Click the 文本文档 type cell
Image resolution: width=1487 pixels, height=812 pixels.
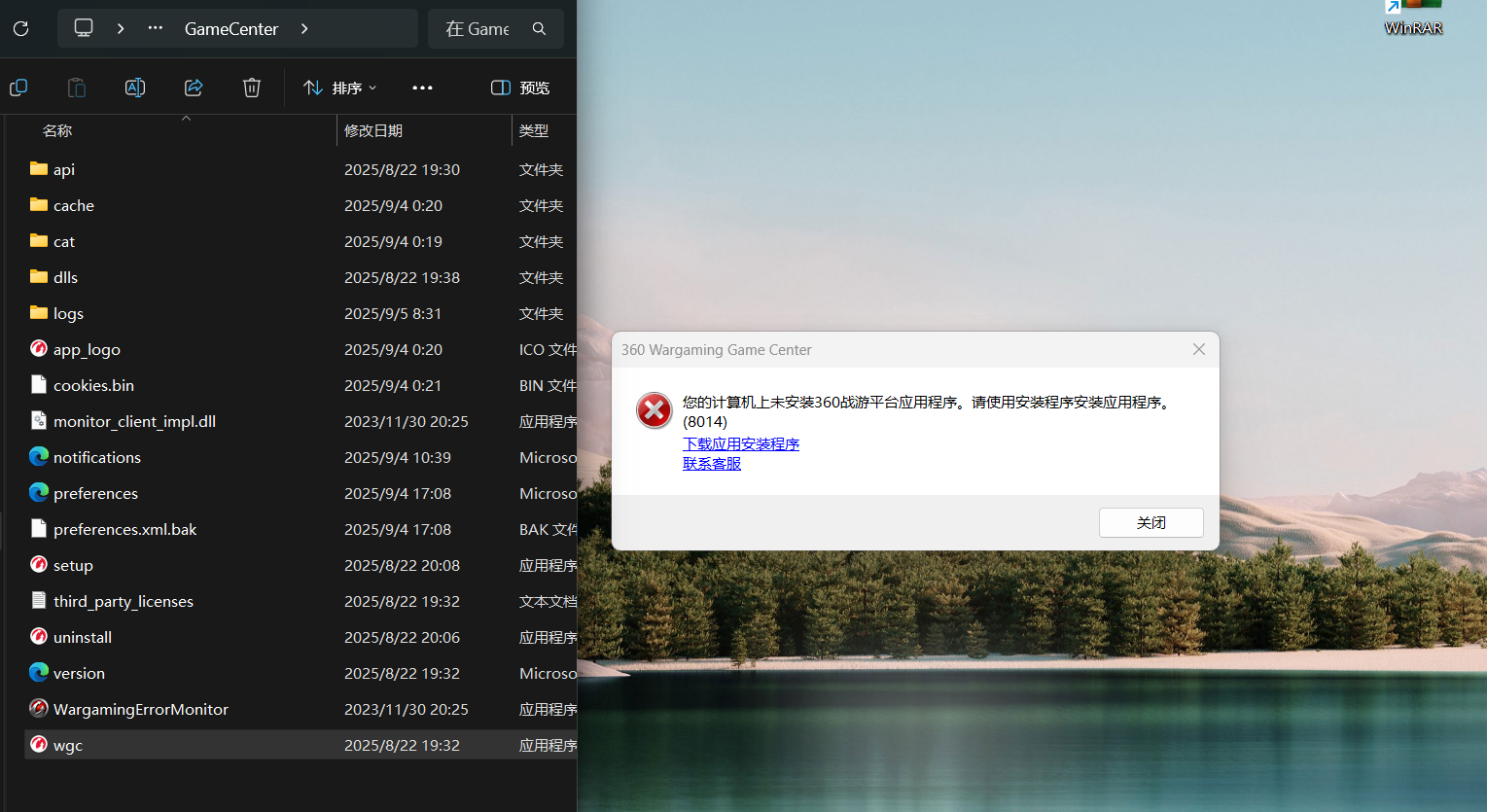click(548, 601)
